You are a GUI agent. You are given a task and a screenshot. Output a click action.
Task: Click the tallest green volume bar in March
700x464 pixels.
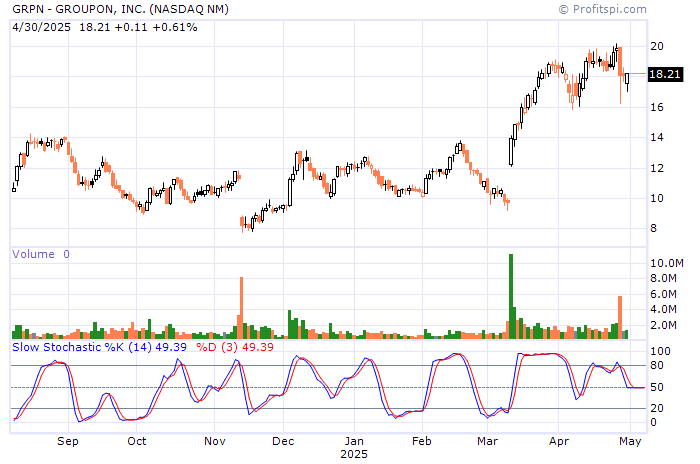[x=511, y=297]
